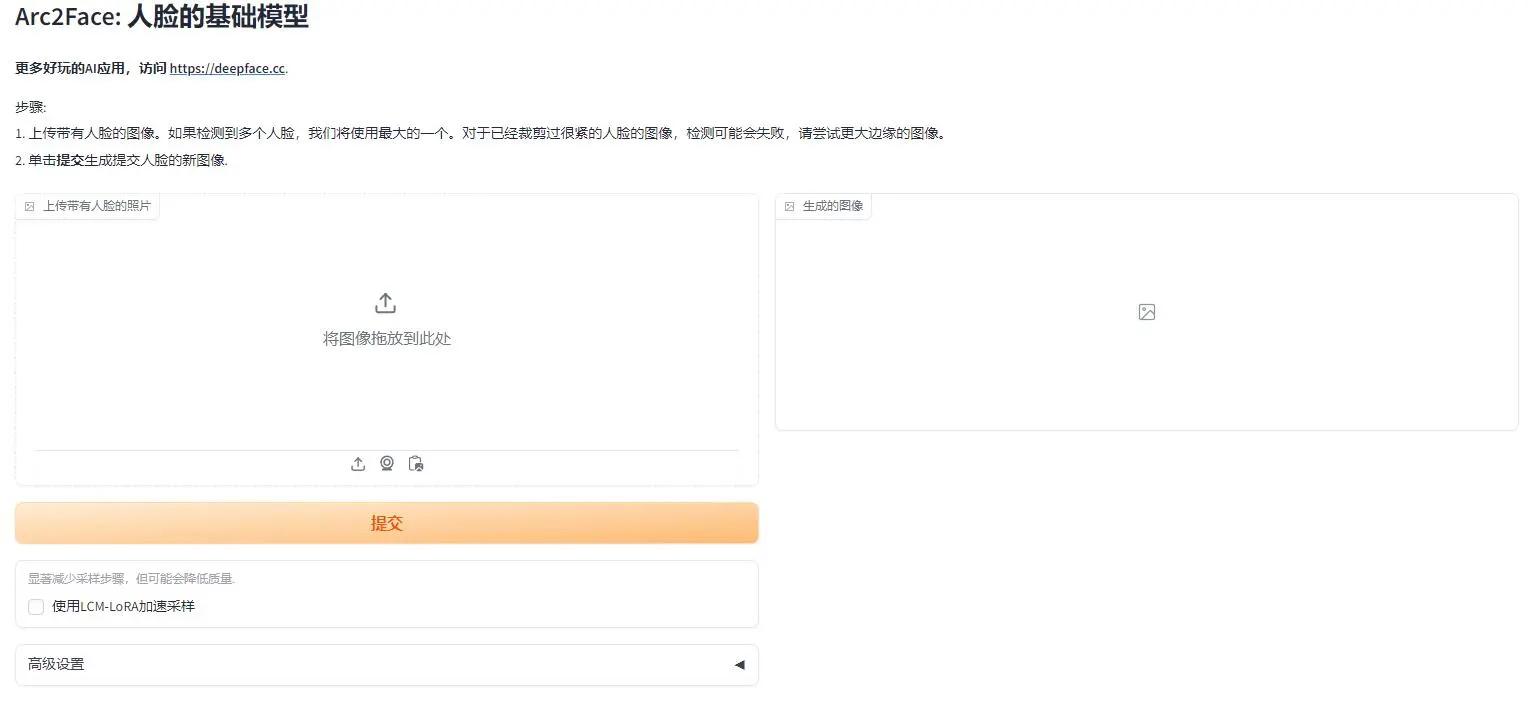The width and height of the screenshot is (1532, 702).
Task: Open the https://deepface.cc link
Action: [227, 68]
